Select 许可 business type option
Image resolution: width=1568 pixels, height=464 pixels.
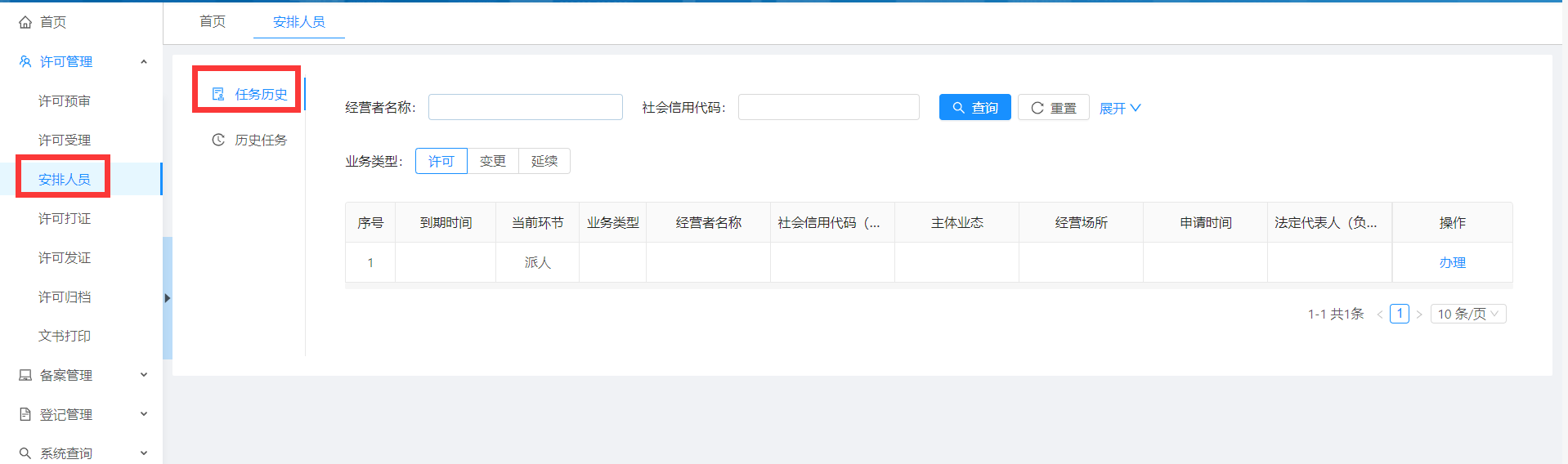click(x=441, y=161)
